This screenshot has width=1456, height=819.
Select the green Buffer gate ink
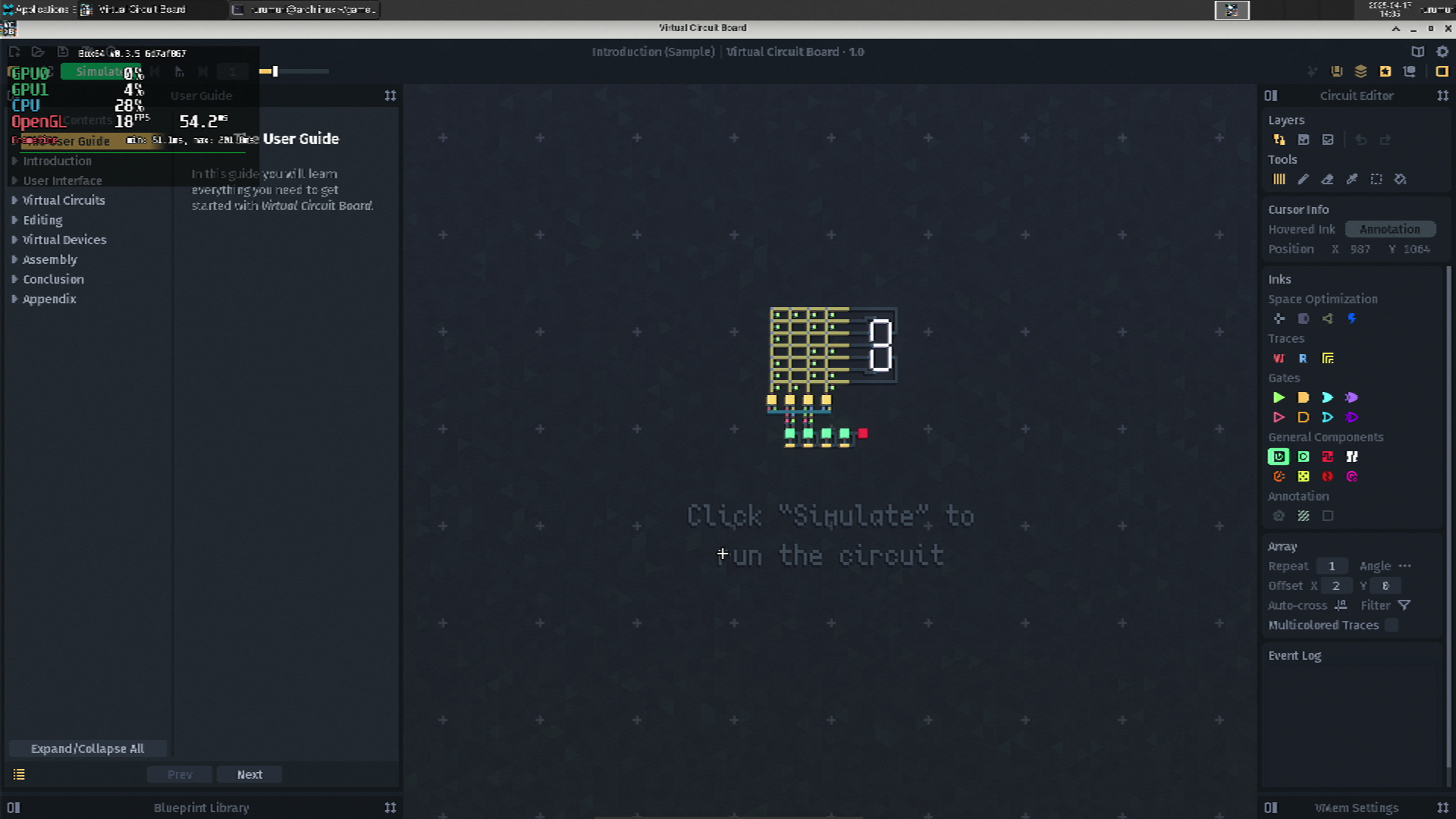(x=1279, y=397)
